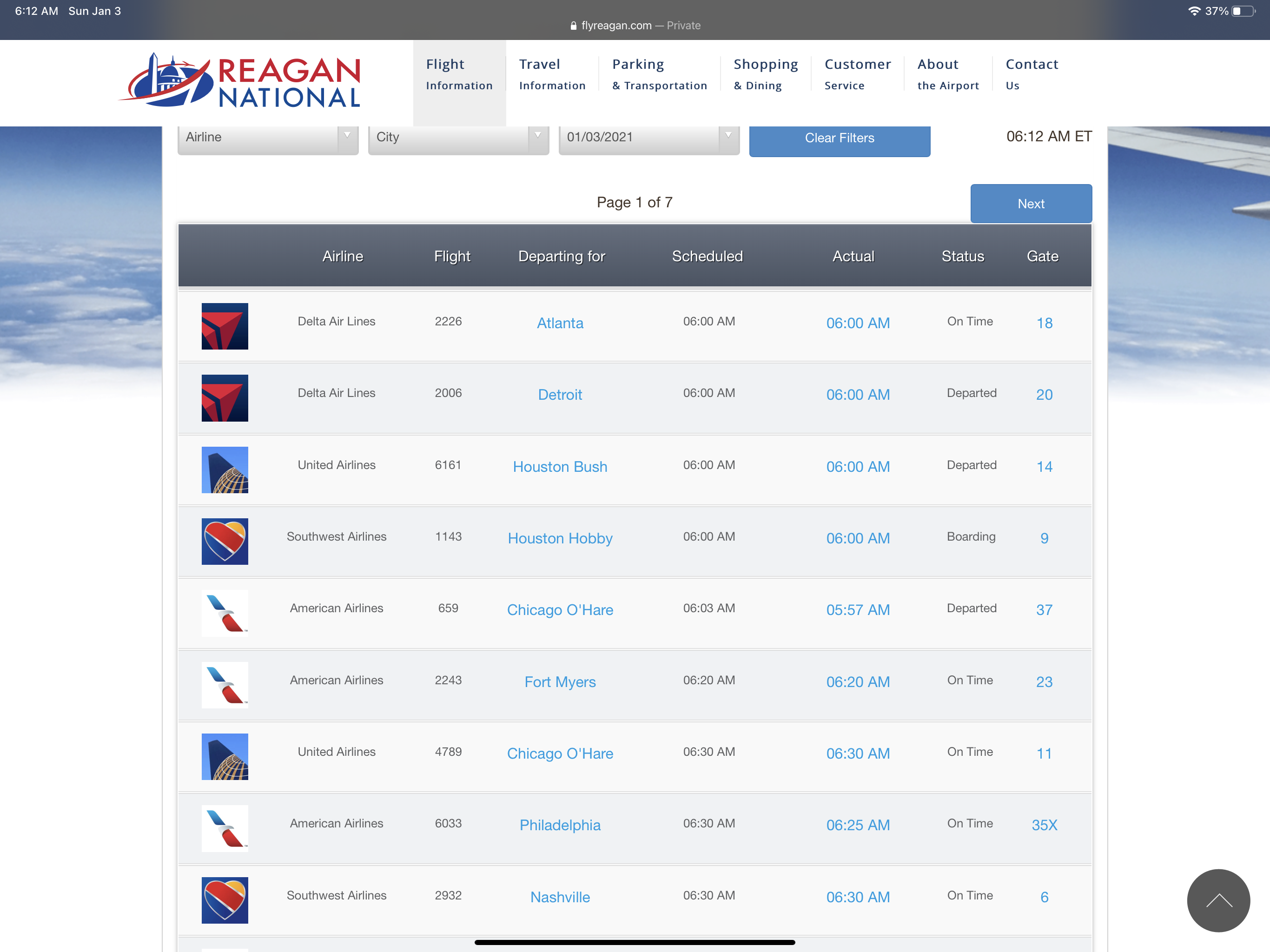This screenshot has height=952, width=1270.
Task: Click the Southwest logo for flight 2932
Action: coord(225,900)
